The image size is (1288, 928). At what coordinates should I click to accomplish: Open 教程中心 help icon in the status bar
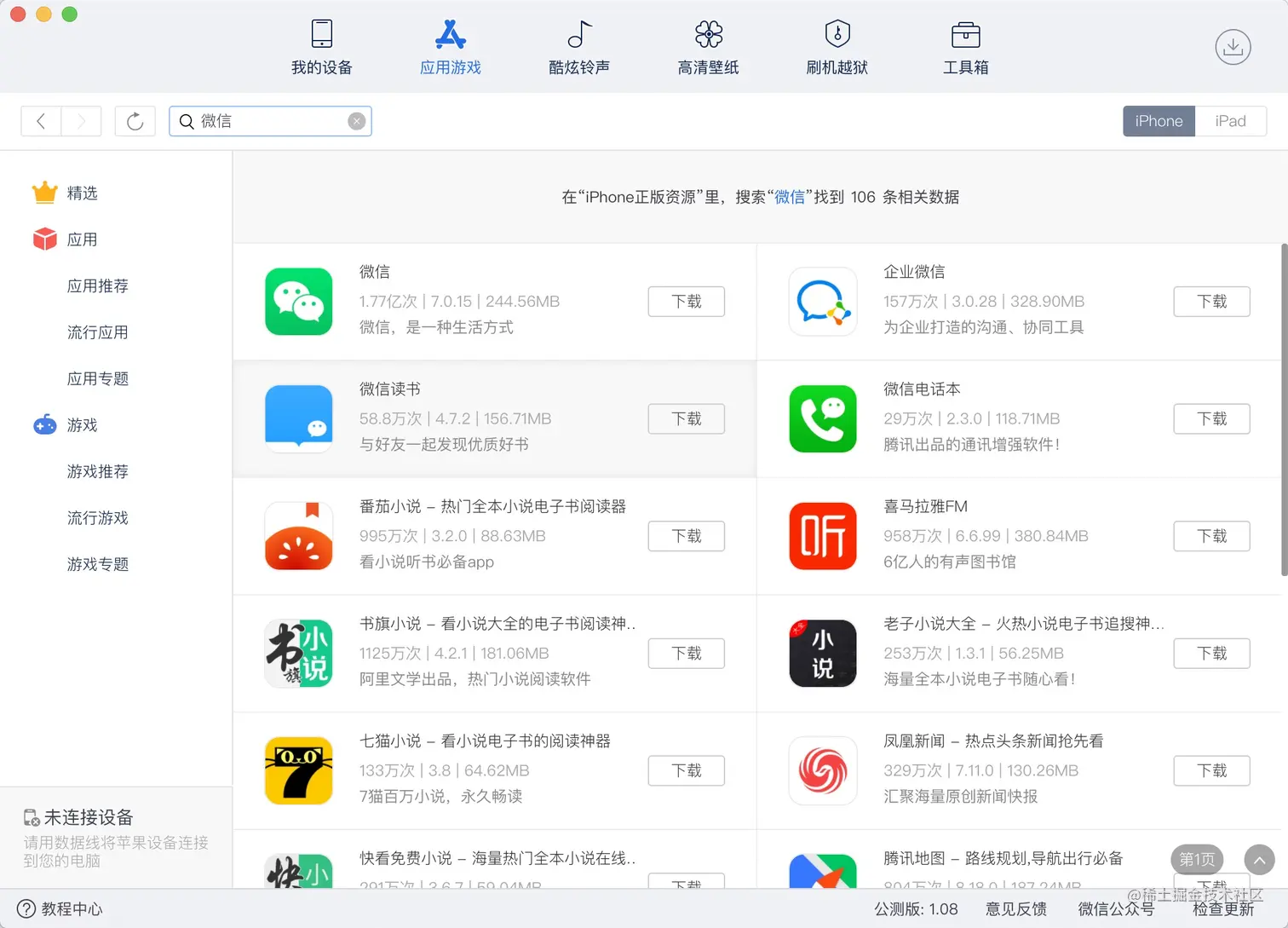[x=27, y=908]
